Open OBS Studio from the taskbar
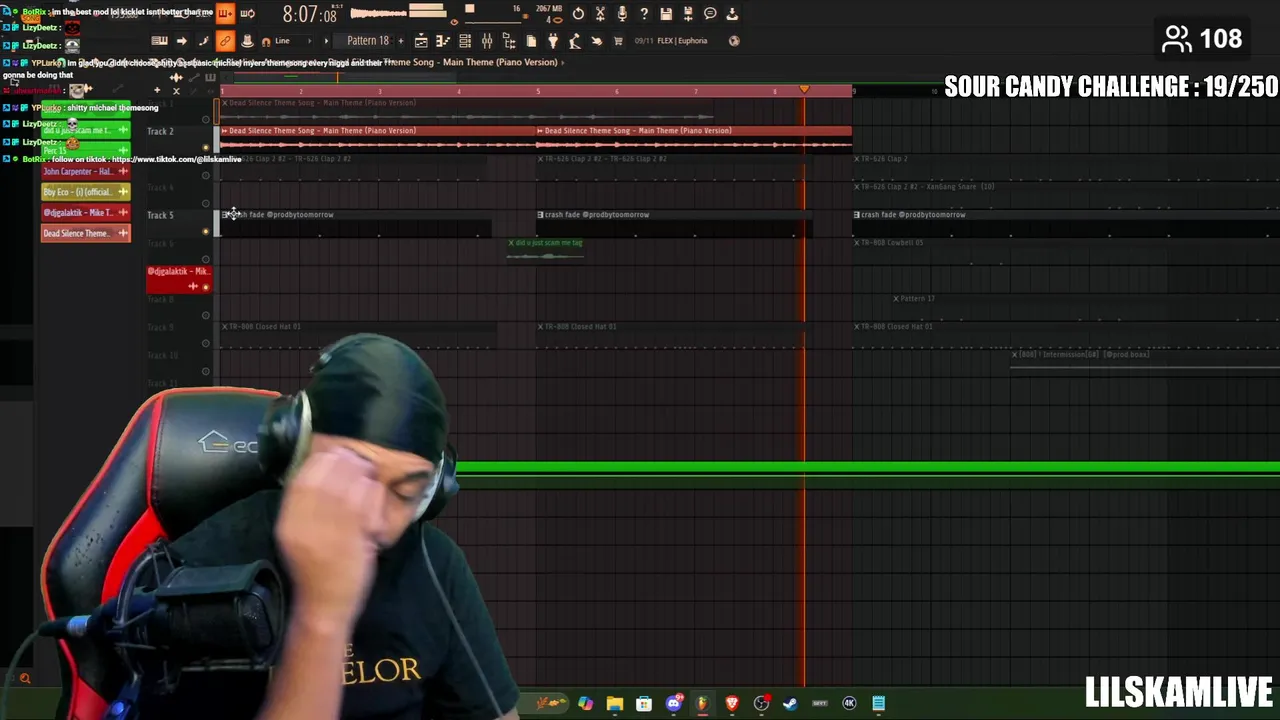 point(761,703)
